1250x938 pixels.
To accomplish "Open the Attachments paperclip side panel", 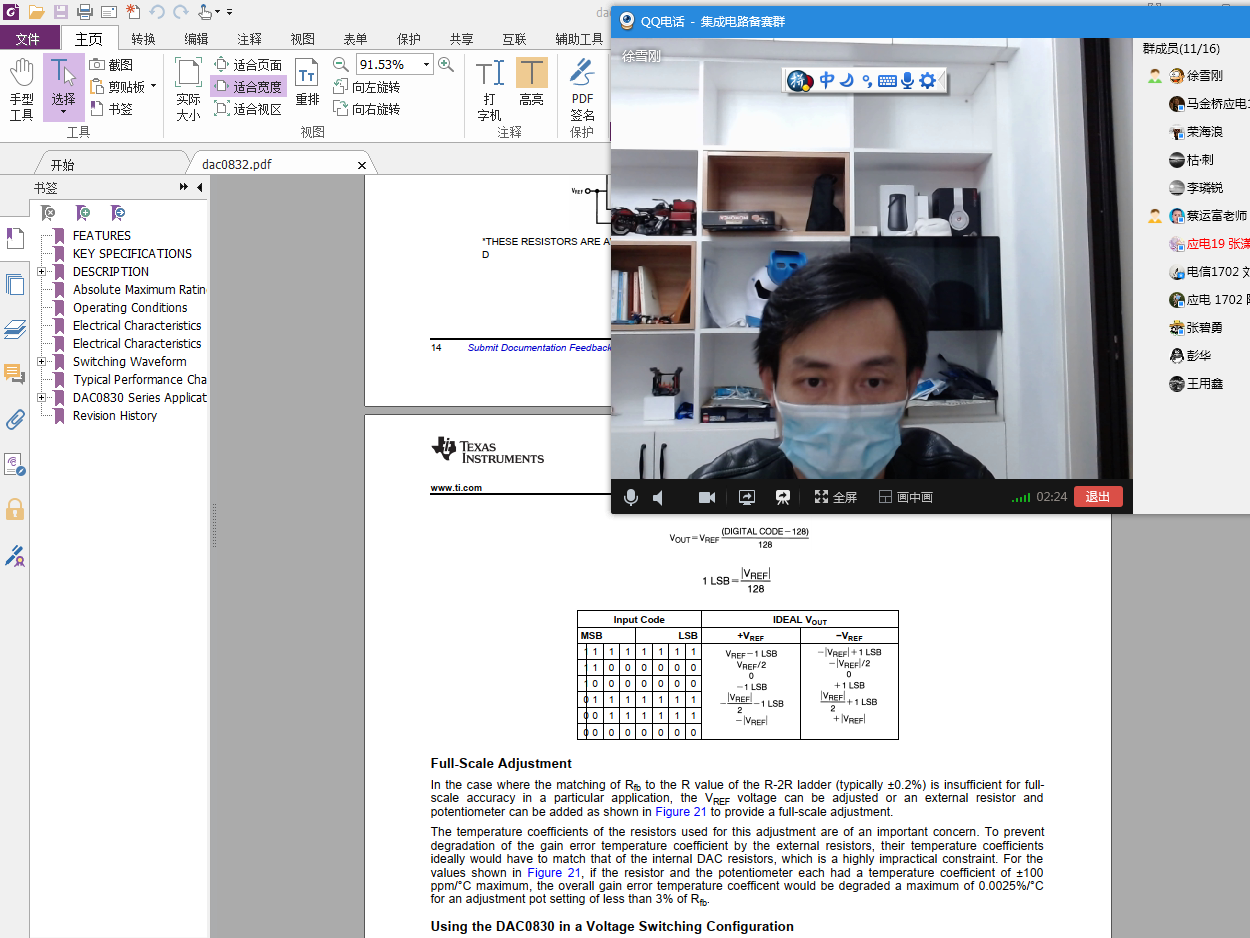I will point(15,419).
